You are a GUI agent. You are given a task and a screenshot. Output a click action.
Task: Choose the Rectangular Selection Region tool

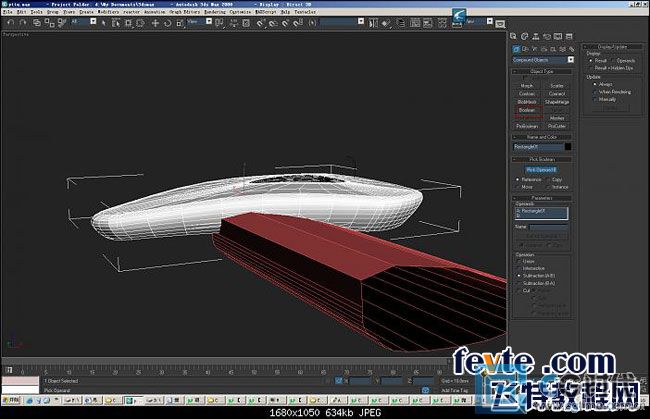(128, 23)
